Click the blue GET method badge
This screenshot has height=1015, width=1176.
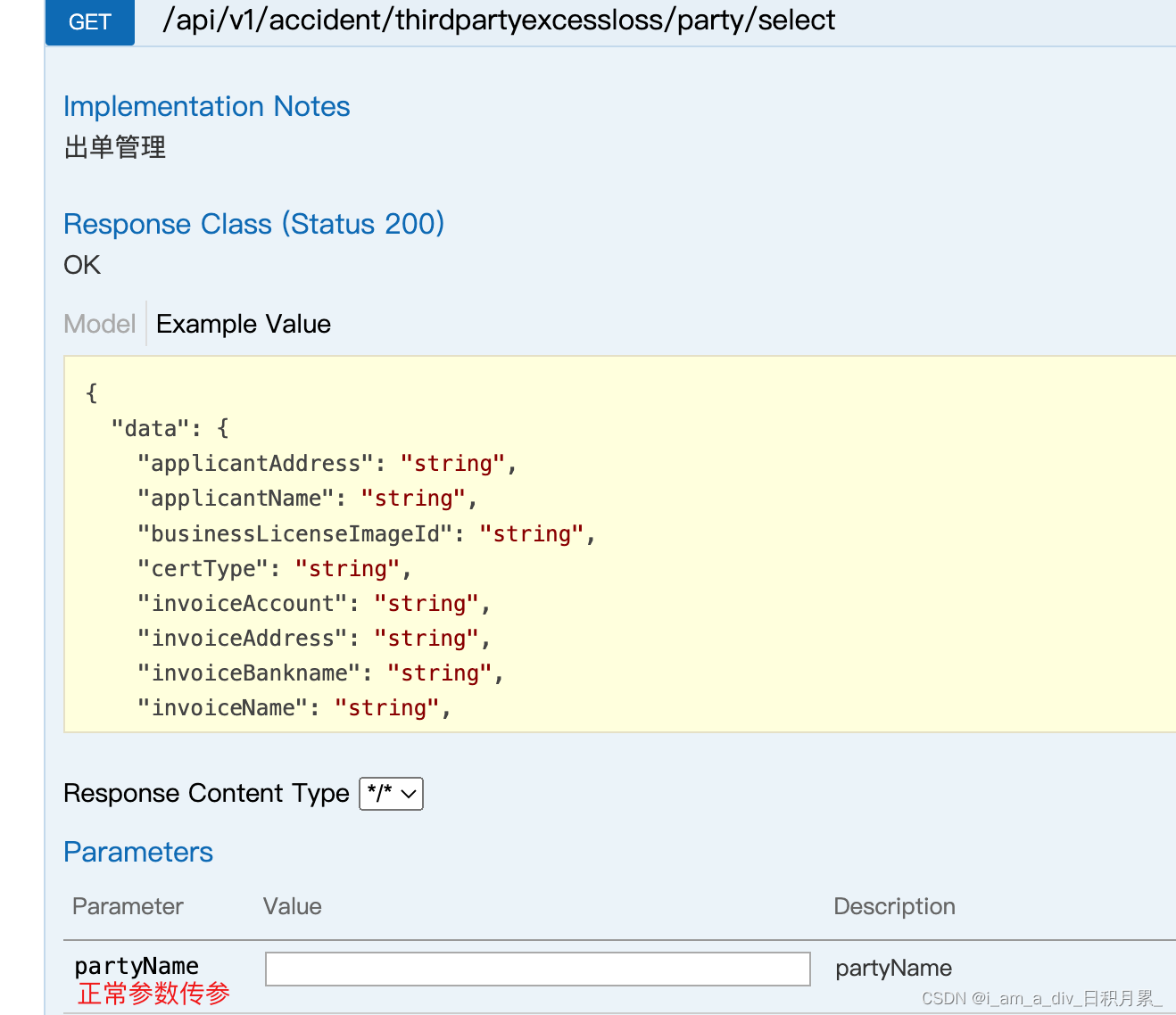pyautogui.click(x=90, y=22)
